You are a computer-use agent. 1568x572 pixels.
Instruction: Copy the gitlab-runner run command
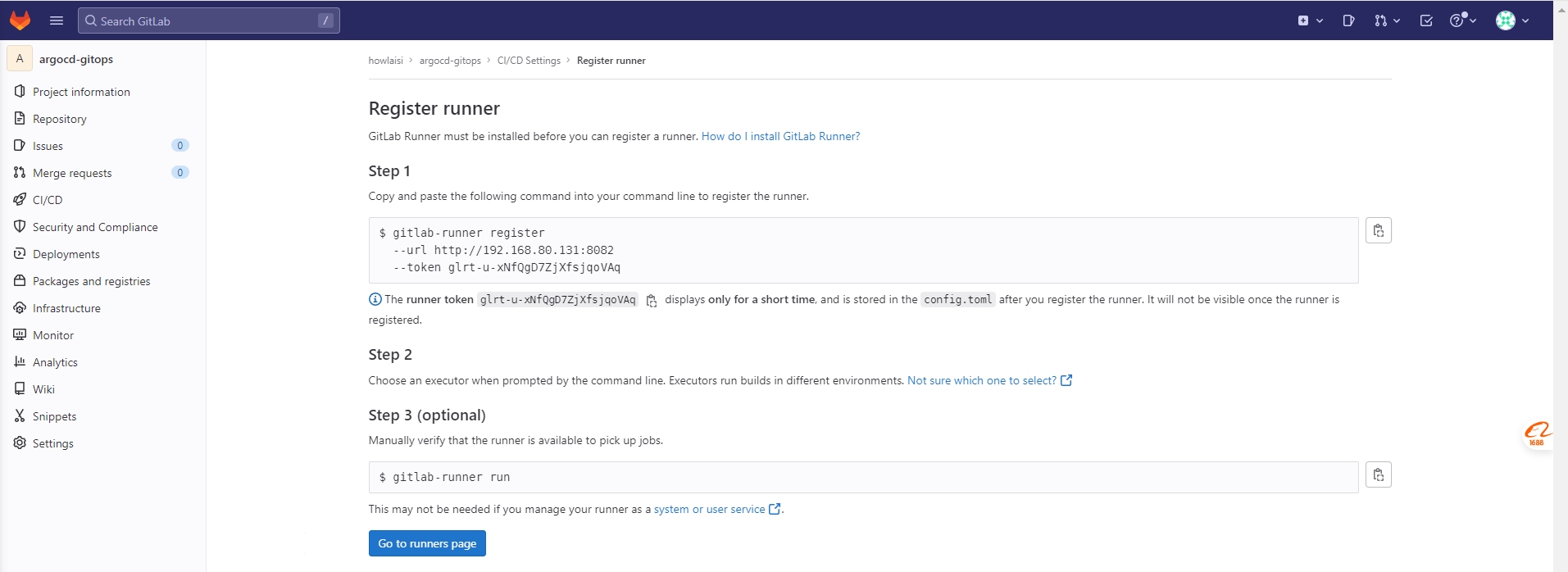[1378, 475]
